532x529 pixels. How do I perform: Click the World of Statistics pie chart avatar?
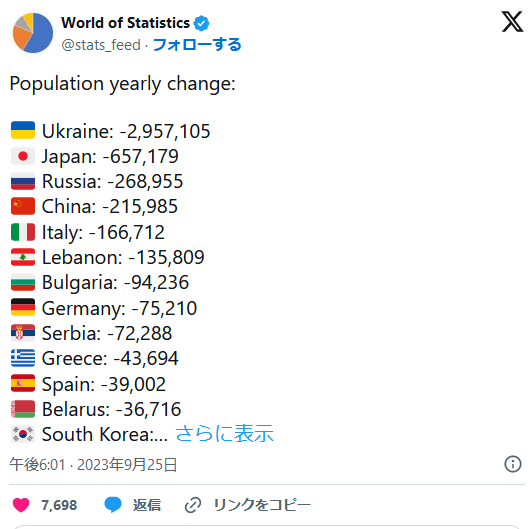click(x=33, y=33)
